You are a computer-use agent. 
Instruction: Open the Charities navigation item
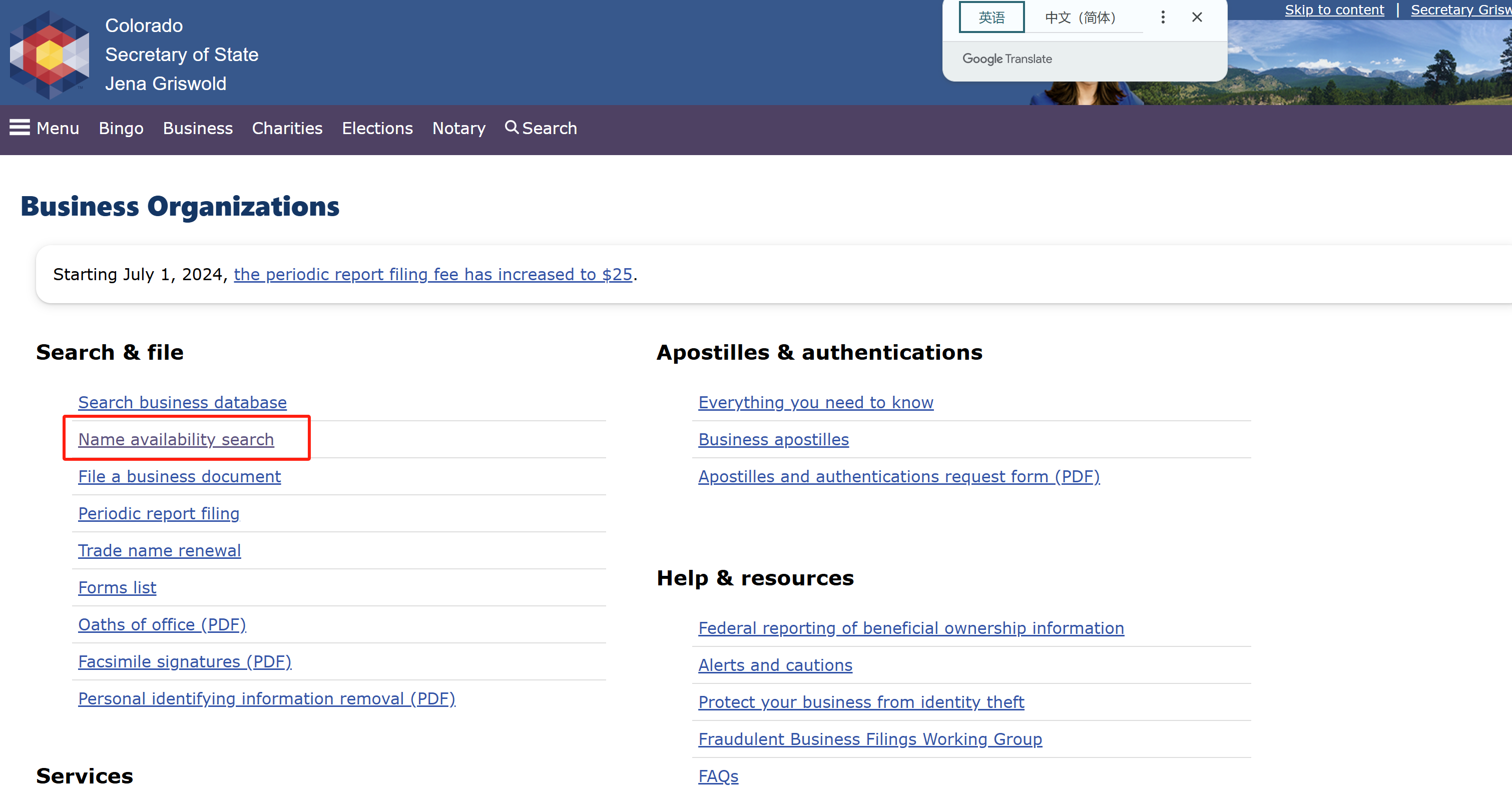[x=287, y=128]
